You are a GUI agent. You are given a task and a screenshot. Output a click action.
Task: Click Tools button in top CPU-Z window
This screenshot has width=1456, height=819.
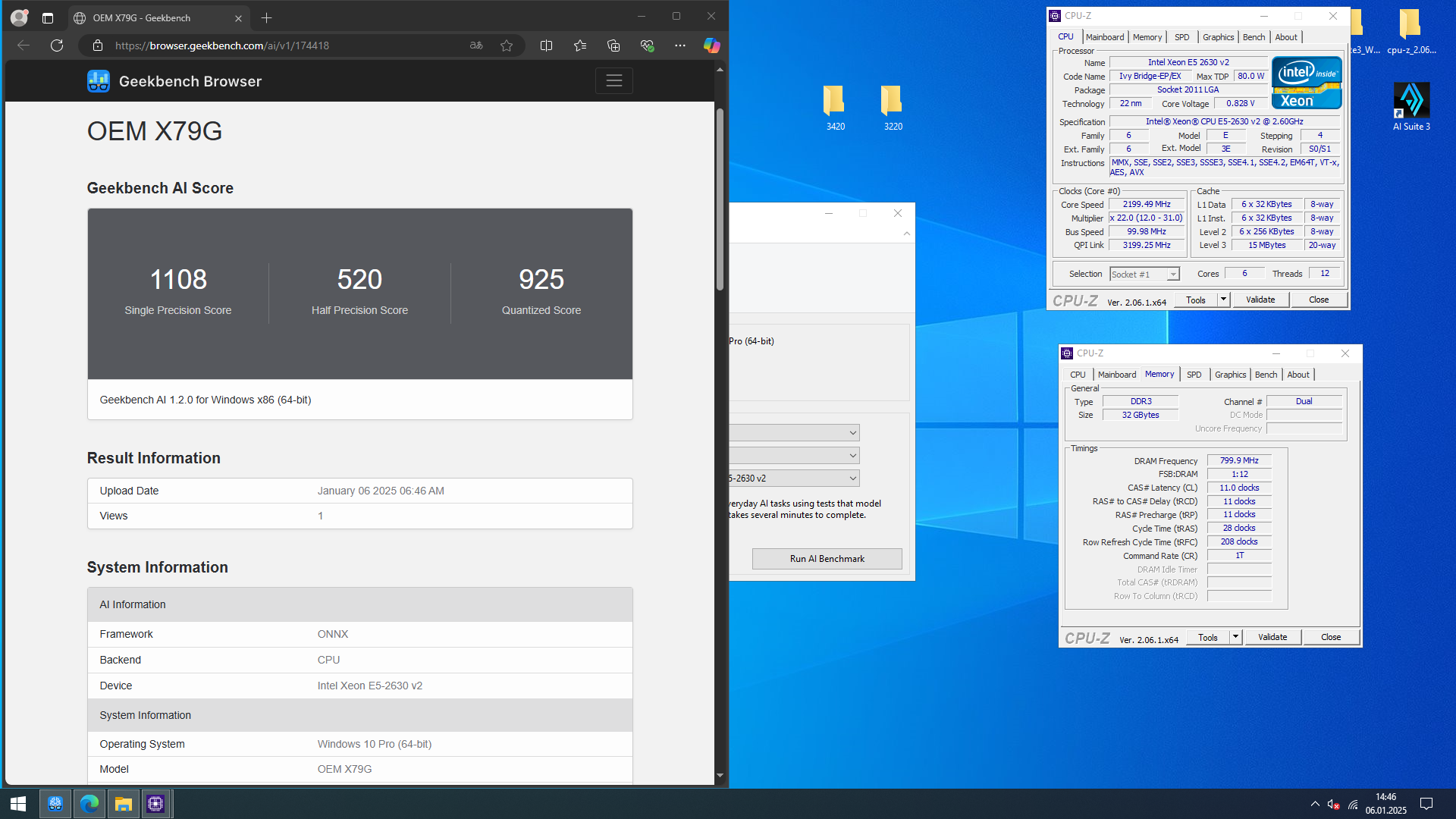(x=1196, y=300)
